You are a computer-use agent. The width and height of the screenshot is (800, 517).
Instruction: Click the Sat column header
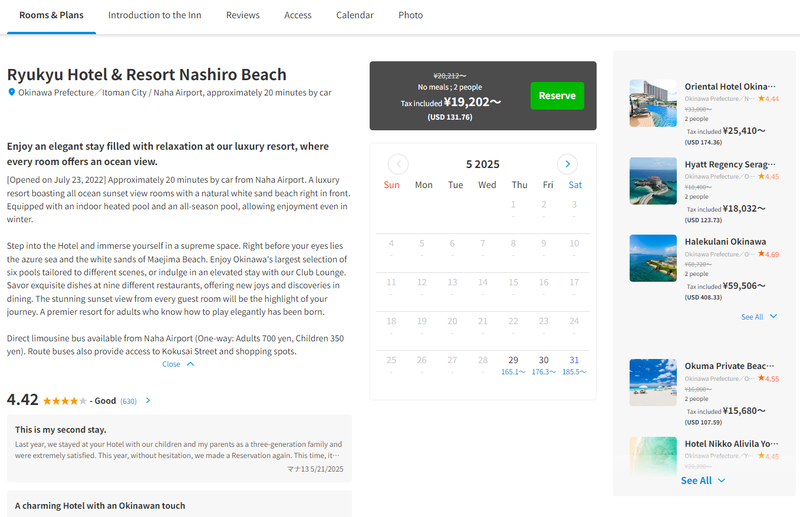tap(575, 185)
